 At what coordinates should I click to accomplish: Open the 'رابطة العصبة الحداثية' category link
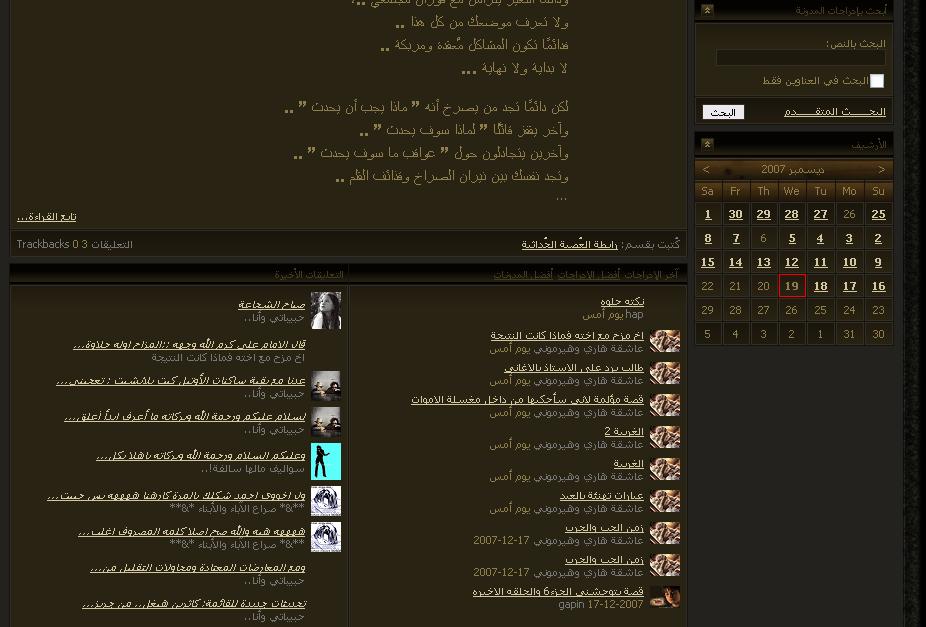[x=569, y=245]
